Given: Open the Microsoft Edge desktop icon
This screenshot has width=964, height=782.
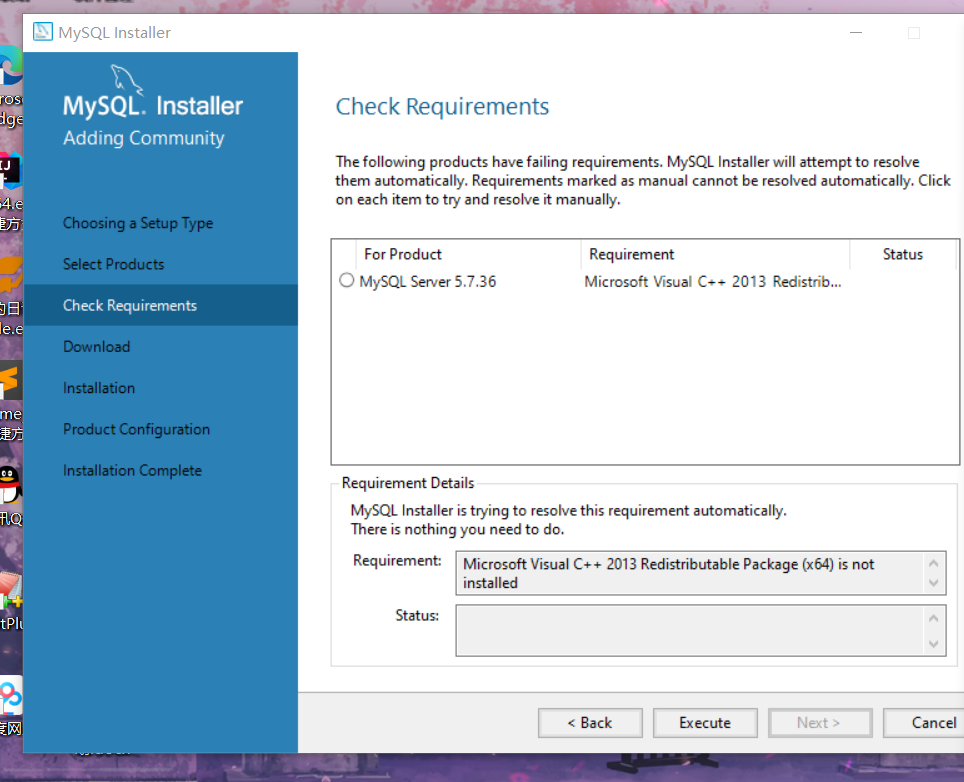Looking at the screenshot, I should tap(10, 66).
